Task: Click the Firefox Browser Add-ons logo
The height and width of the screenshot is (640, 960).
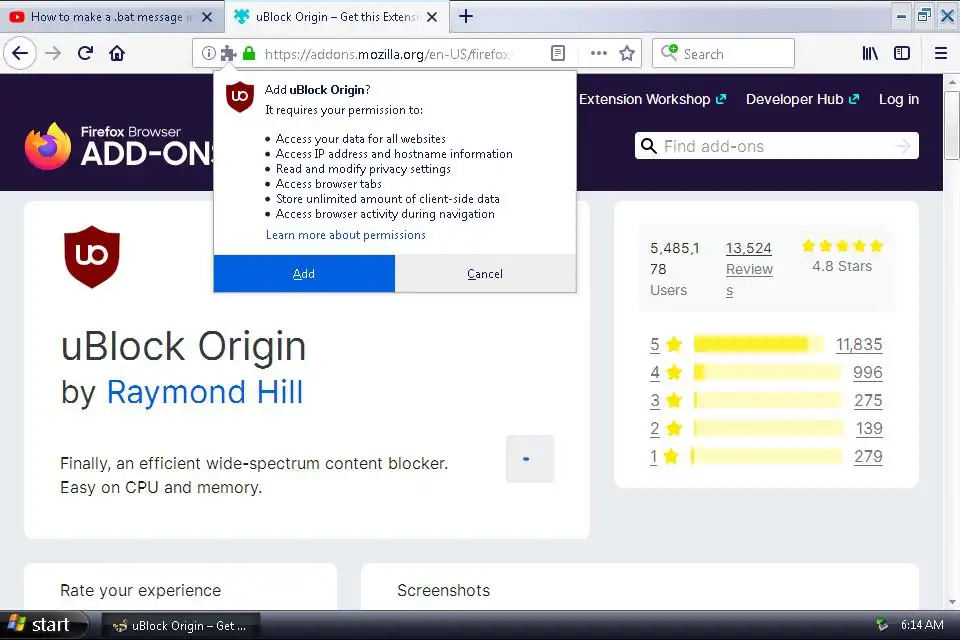Action: (x=119, y=146)
